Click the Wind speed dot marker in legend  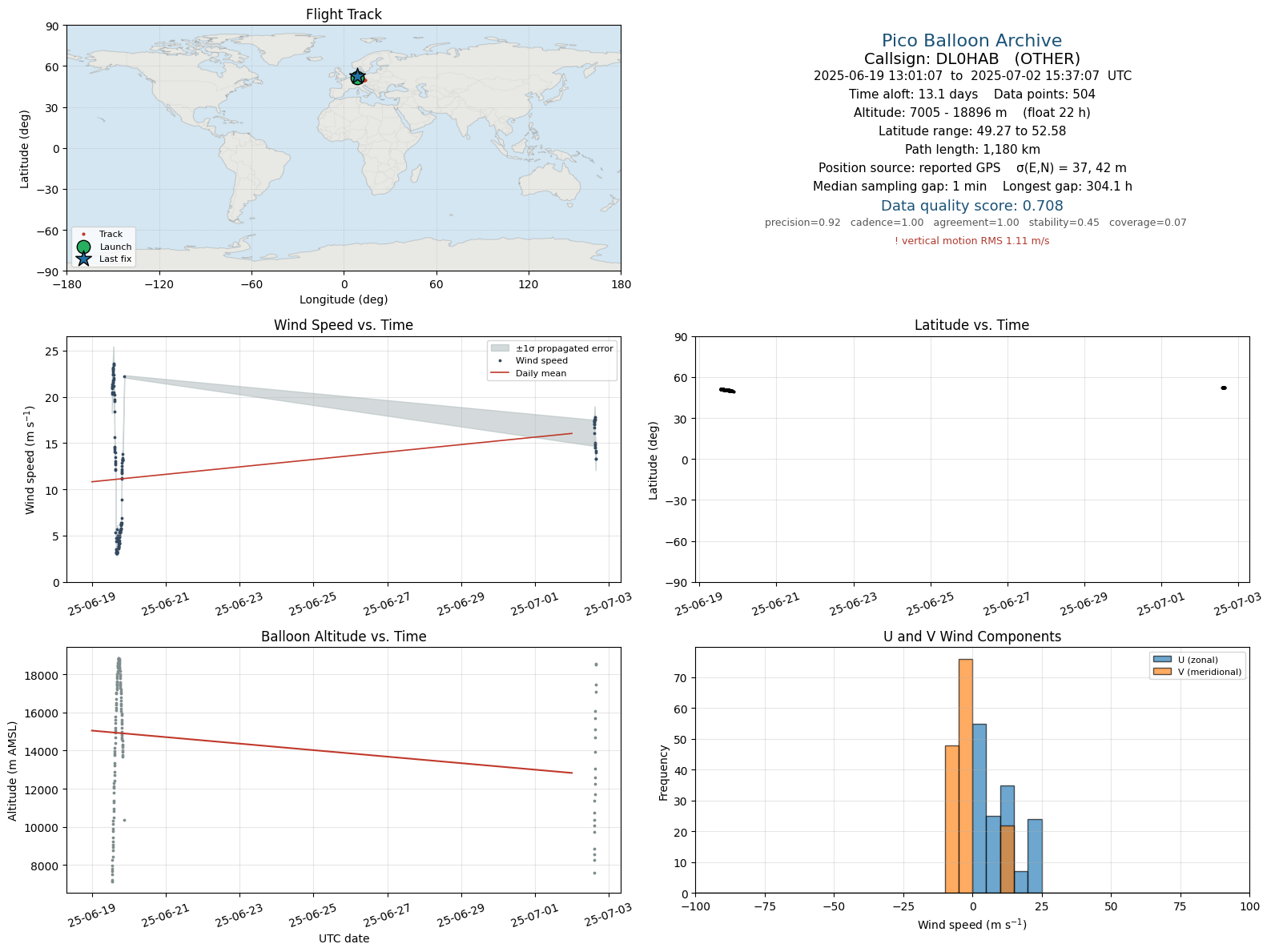click(x=500, y=361)
